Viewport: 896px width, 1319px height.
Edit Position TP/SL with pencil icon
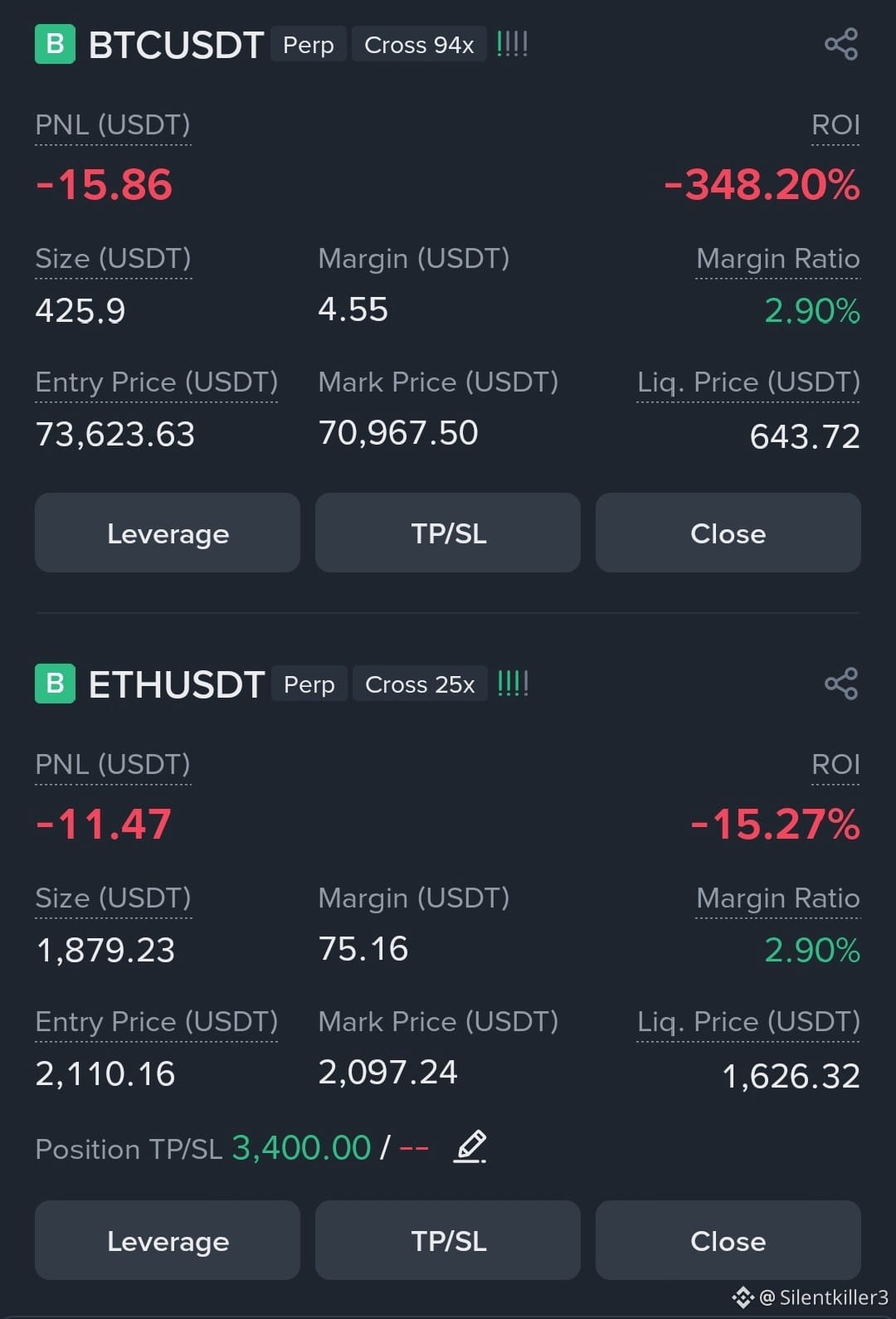pos(470,1147)
